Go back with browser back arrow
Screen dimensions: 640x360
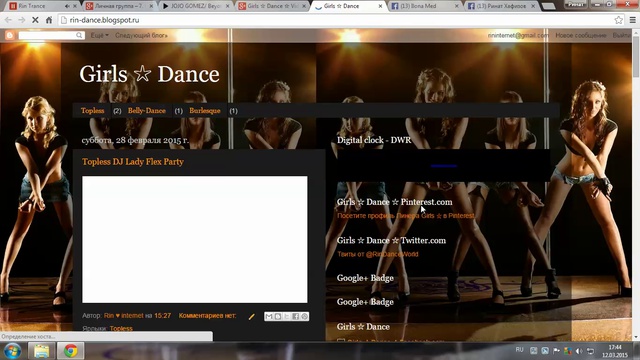pos(8,20)
